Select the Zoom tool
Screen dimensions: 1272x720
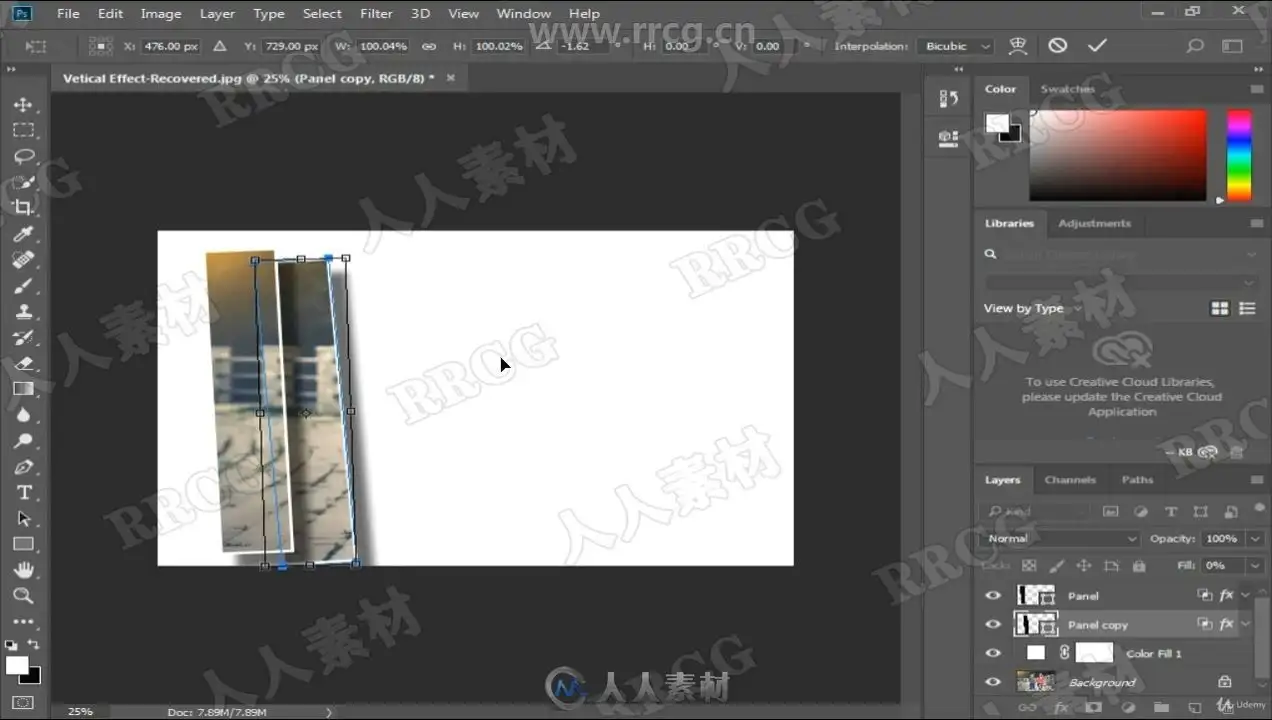23,596
